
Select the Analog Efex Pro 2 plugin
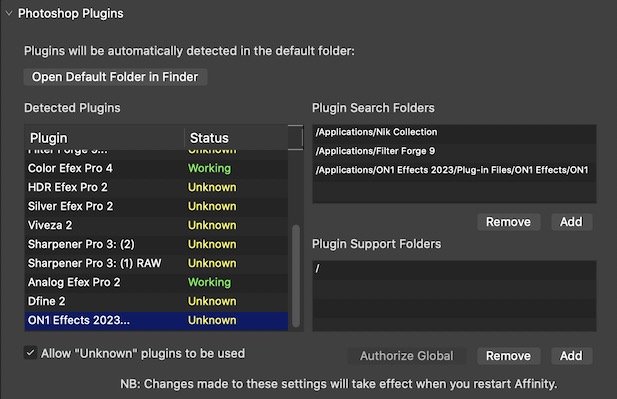[156, 282]
